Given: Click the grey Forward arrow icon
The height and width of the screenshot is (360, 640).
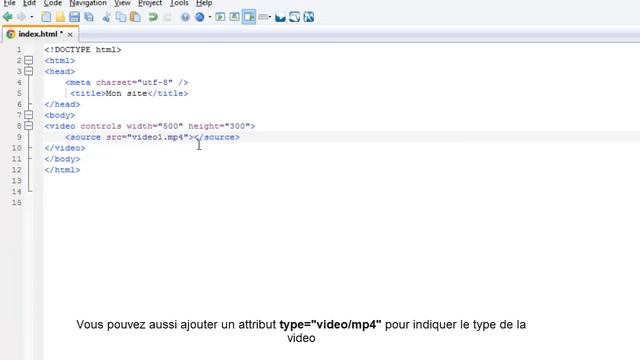Looking at the screenshot, I should [21, 17].
